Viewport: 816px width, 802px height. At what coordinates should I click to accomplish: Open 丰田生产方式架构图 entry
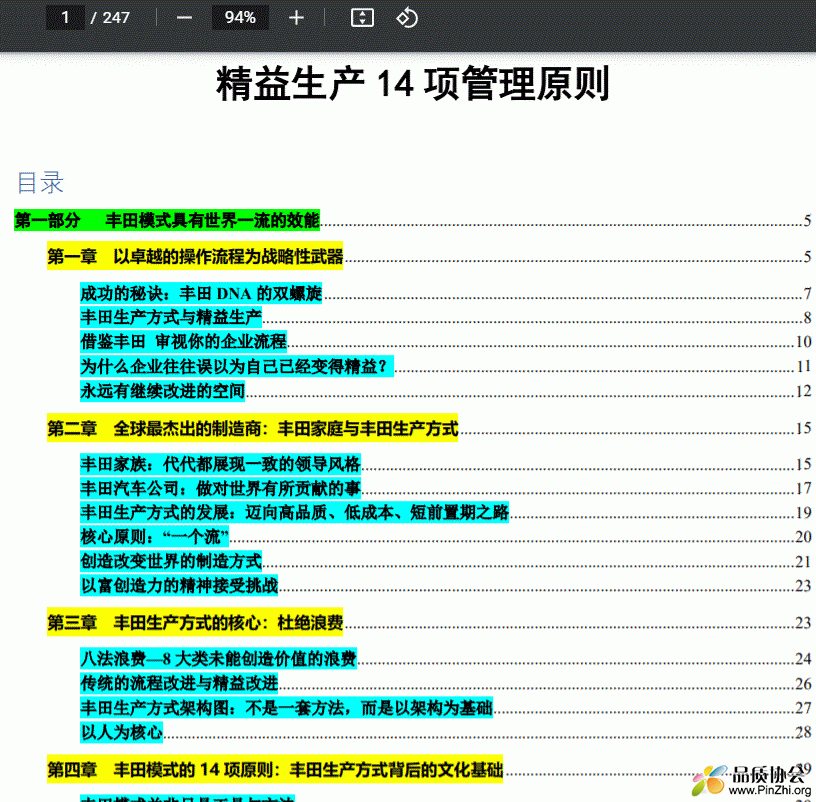(286, 707)
